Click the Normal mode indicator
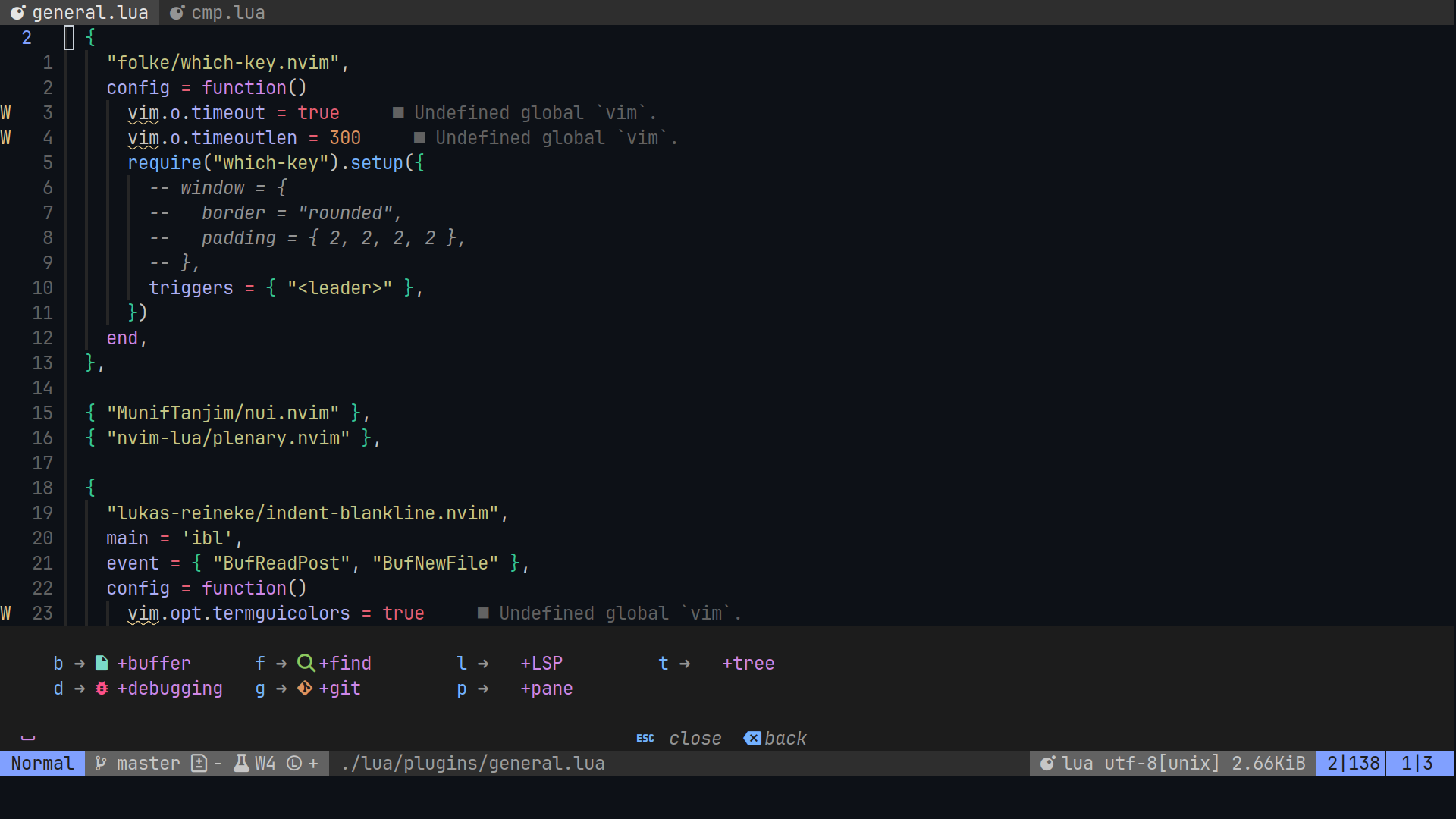The height and width of the screenshot is (819, 1456). 42,764
